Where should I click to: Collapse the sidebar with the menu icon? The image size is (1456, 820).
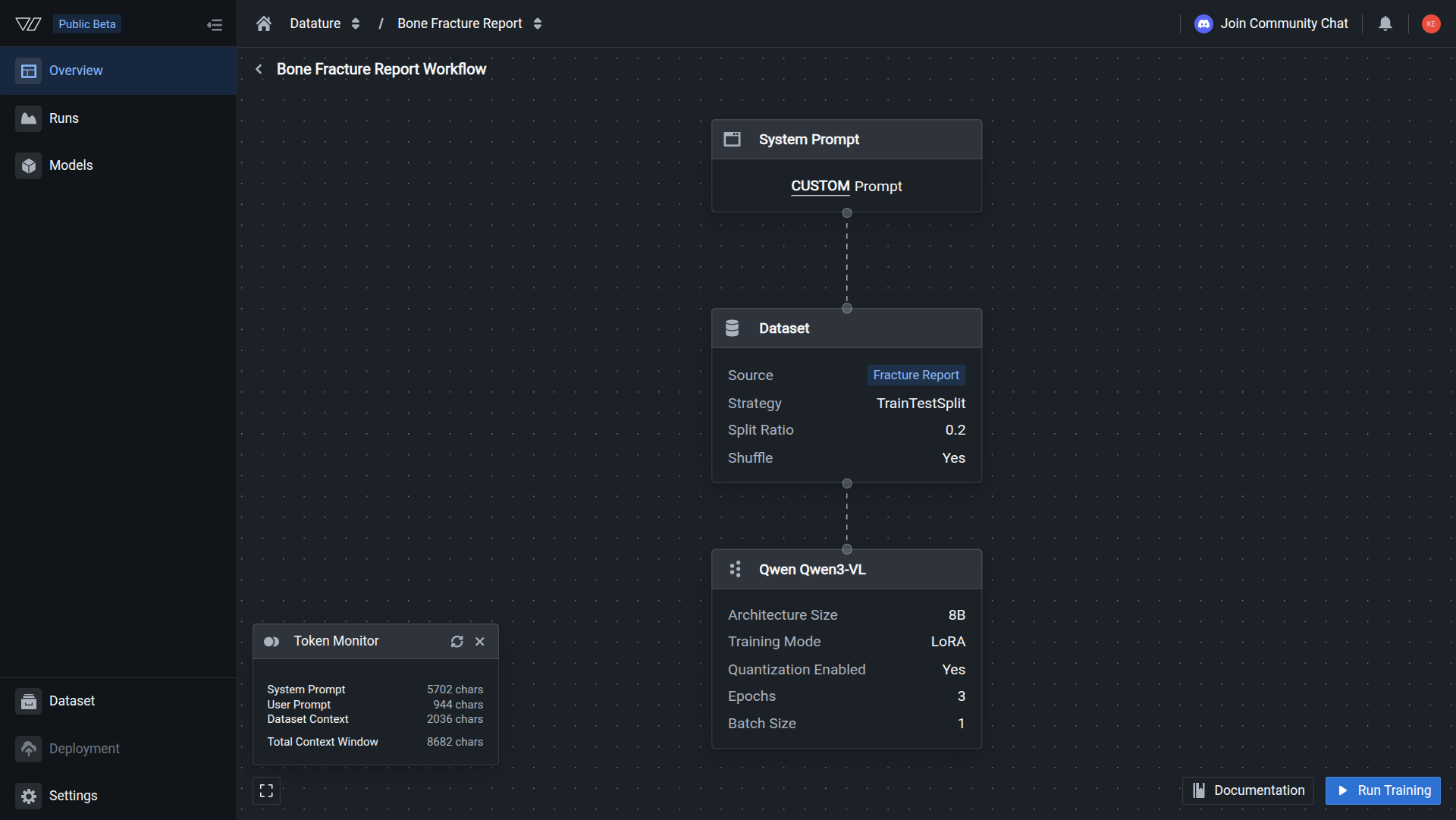coord(215,25)
